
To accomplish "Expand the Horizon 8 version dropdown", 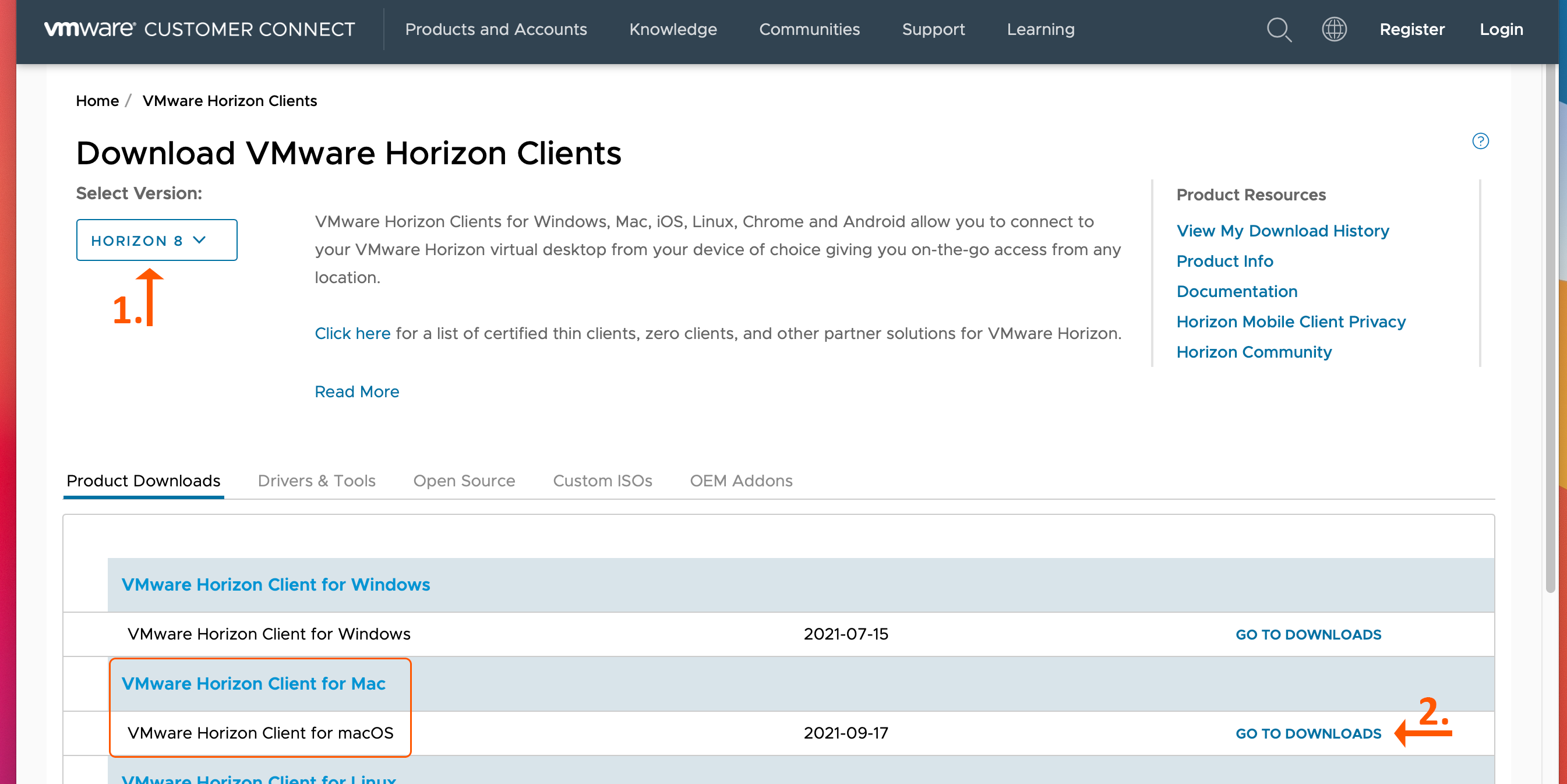I will coord(156,239).
